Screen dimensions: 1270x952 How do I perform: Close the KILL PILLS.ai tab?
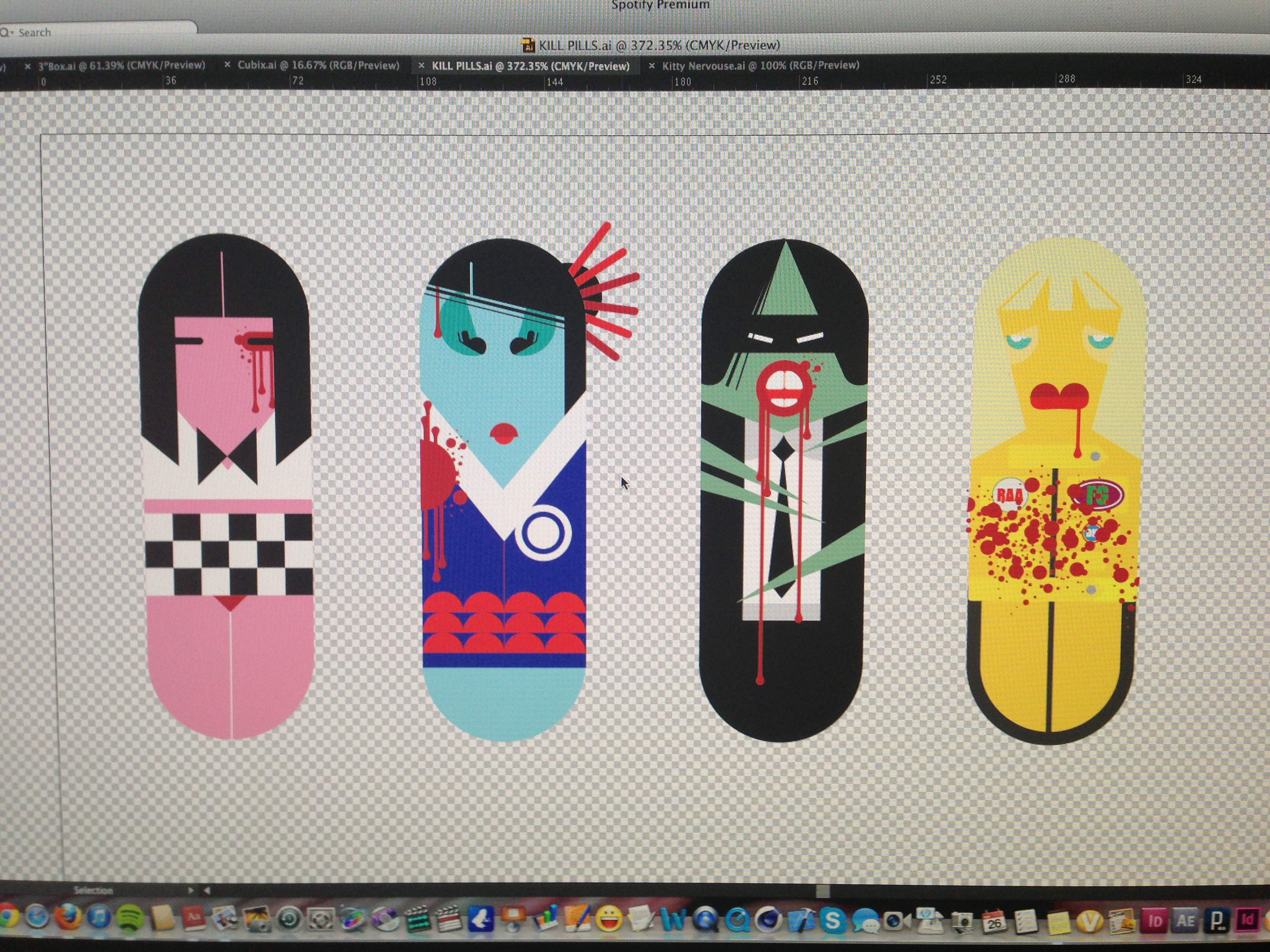tap(421, 66)
